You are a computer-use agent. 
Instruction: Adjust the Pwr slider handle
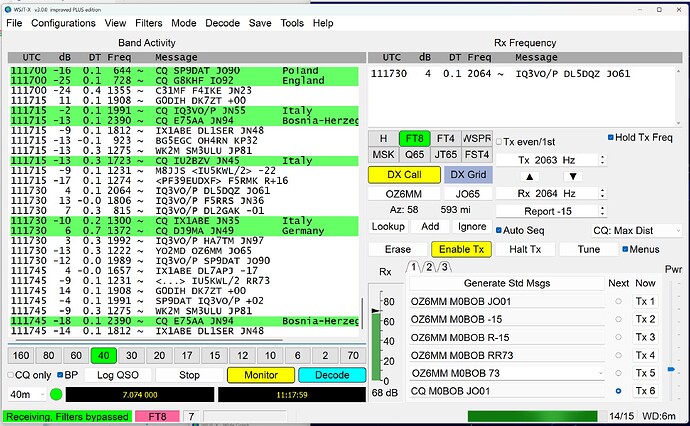pyautogui.click(x=671, y=369)
